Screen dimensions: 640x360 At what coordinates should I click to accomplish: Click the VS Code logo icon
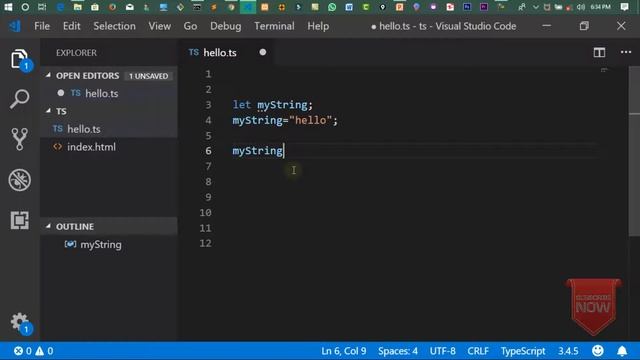click(15, 26)
